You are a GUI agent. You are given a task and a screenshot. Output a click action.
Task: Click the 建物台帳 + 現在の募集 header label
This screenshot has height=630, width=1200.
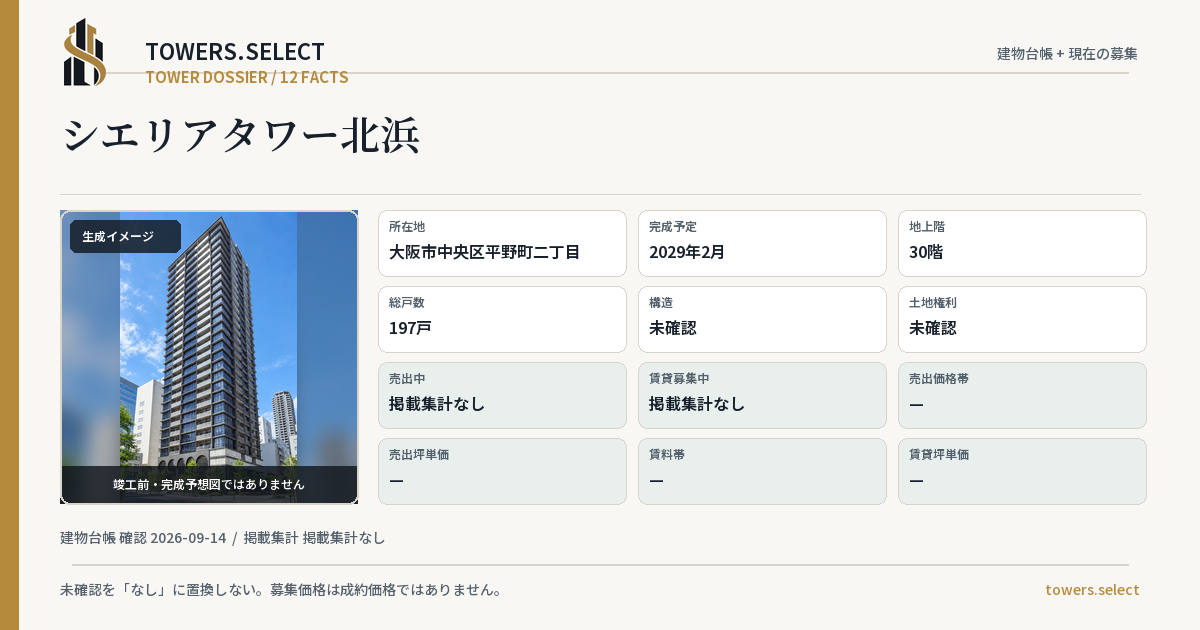1067,54
